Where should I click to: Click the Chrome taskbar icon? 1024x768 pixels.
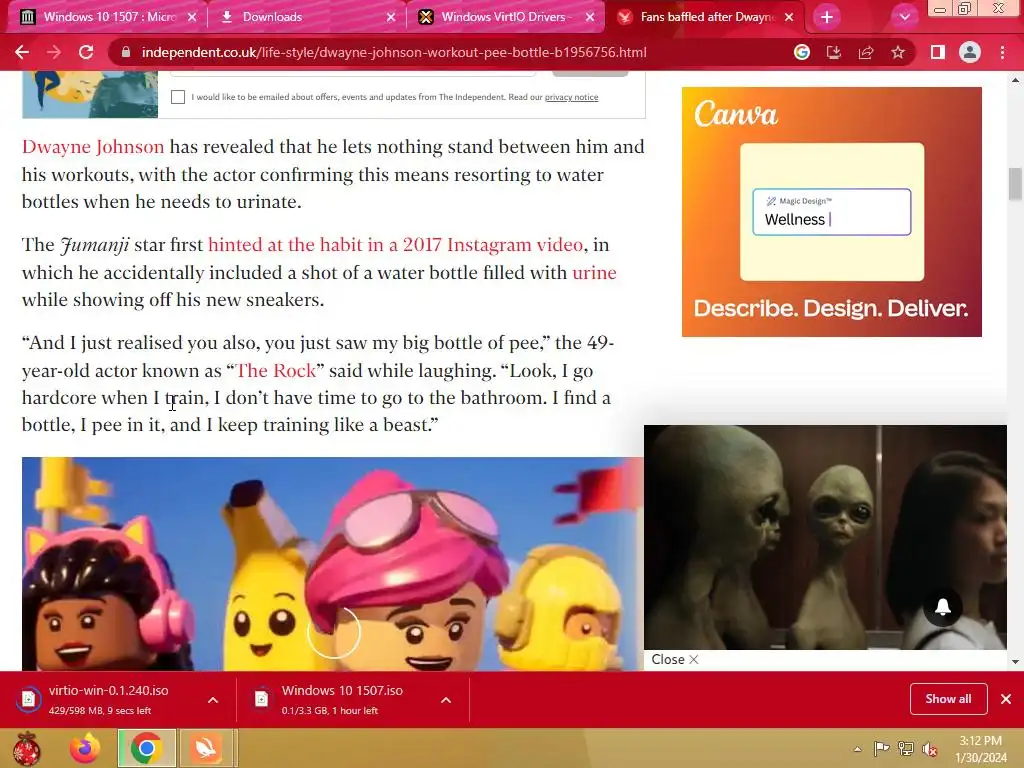[146, 748]
